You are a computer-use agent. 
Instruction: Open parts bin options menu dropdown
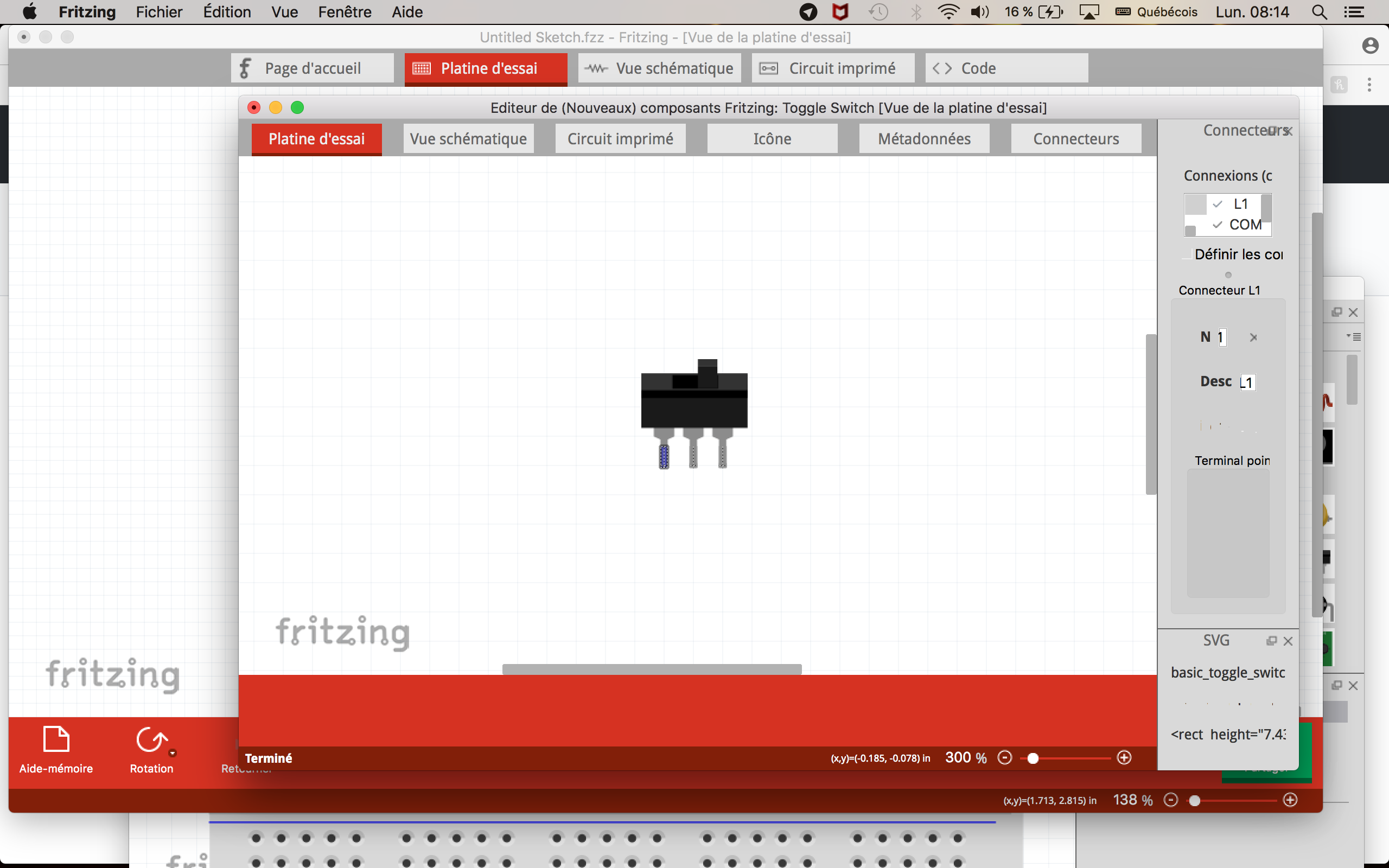tap(1353, 337)
